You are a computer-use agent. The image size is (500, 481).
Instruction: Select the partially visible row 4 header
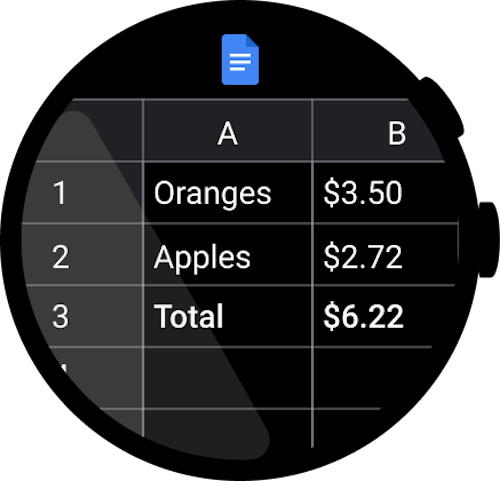pyautogui.click(x=95, y=378)
